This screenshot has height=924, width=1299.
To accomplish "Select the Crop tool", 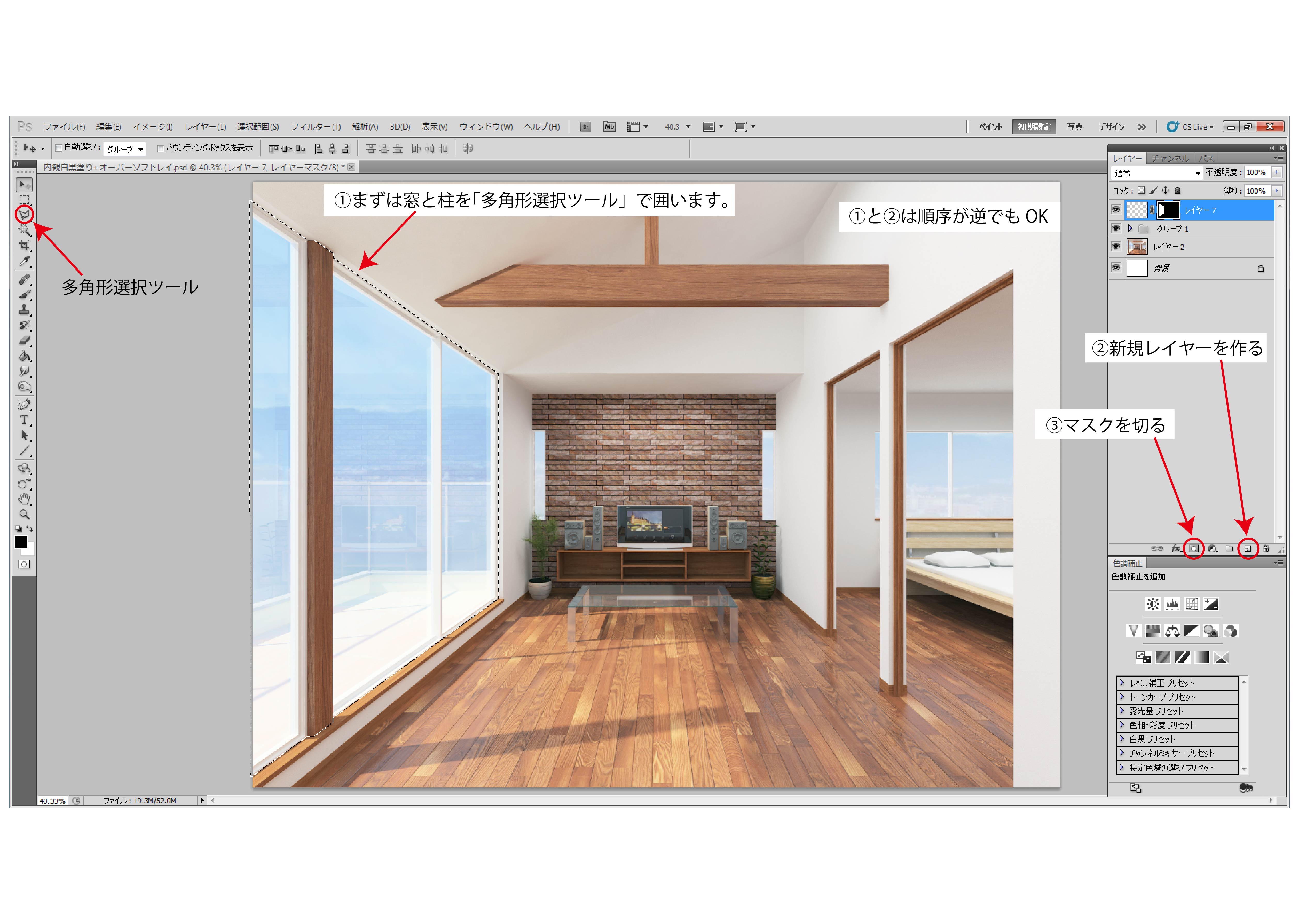I will (x=25, y=245).
